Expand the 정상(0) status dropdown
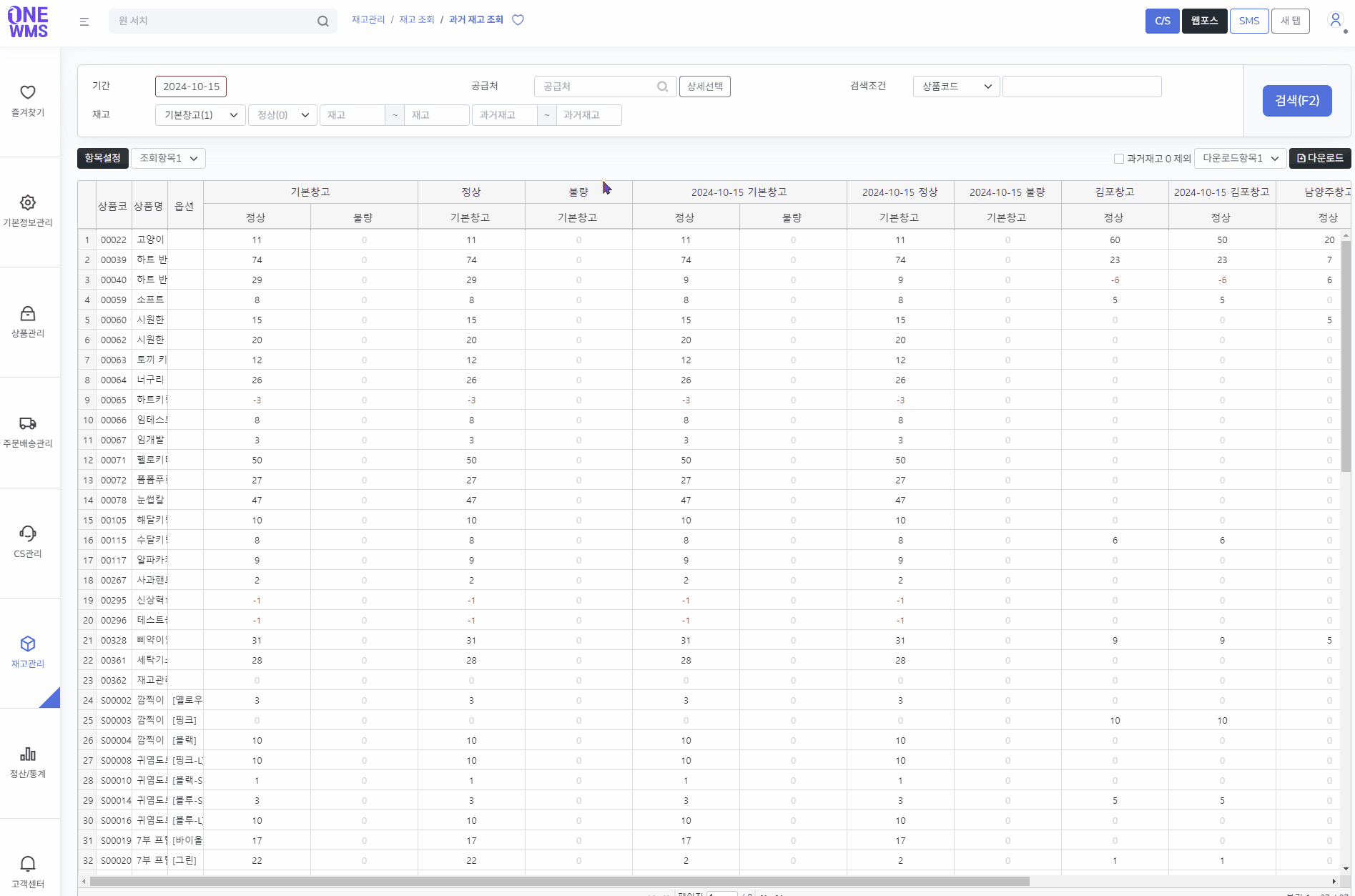 (282, 115)
